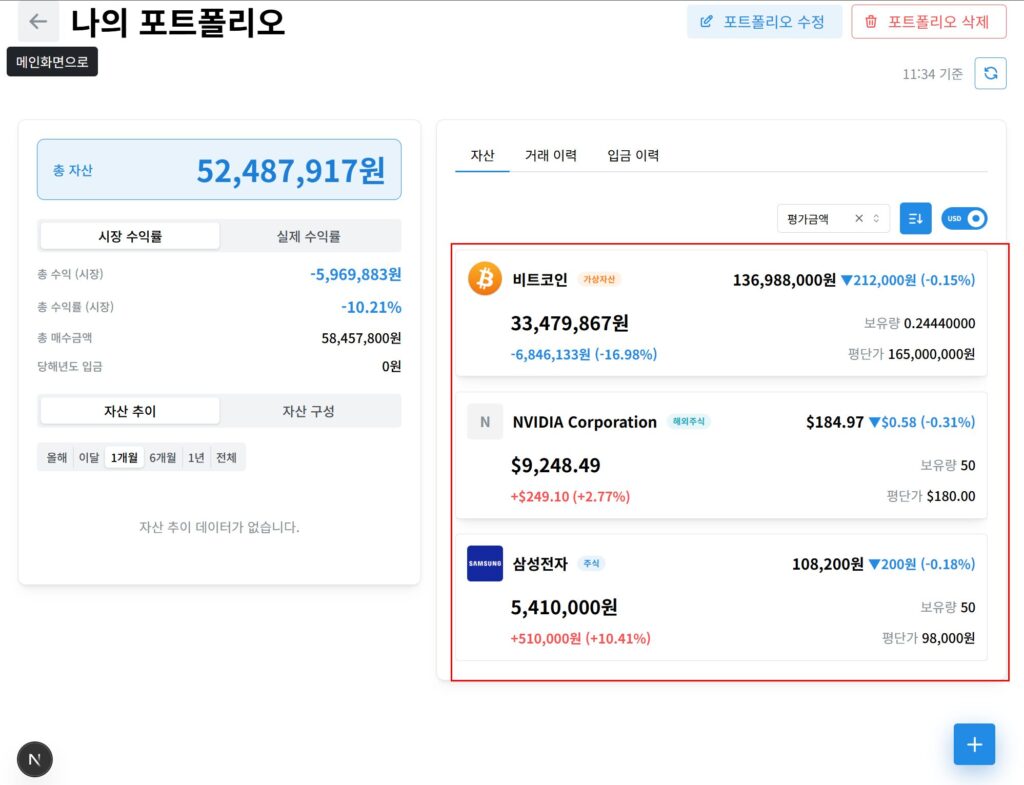Click the Bitcoin logo icon
The width and height of the screenshot is (1024, 785).
(x=485, y=279)
